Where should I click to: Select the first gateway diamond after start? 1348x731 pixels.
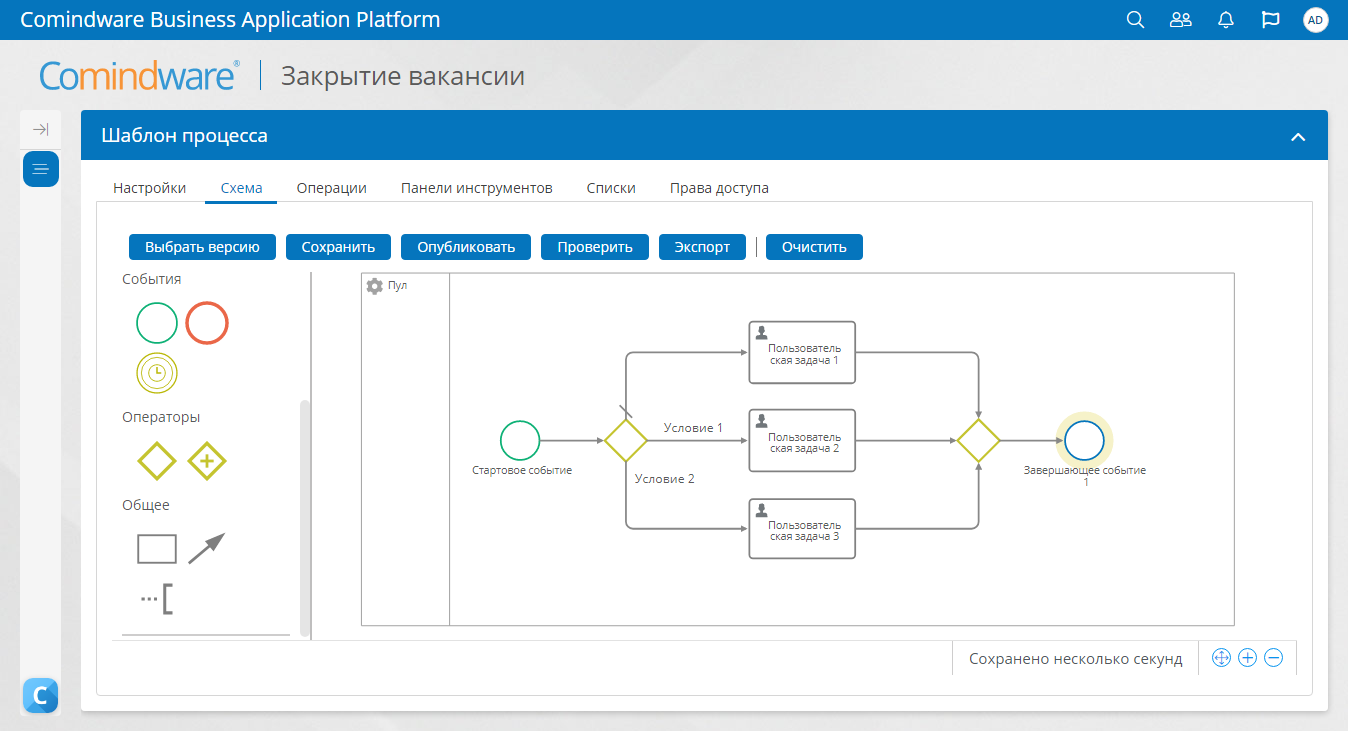(x=626, y=440)
